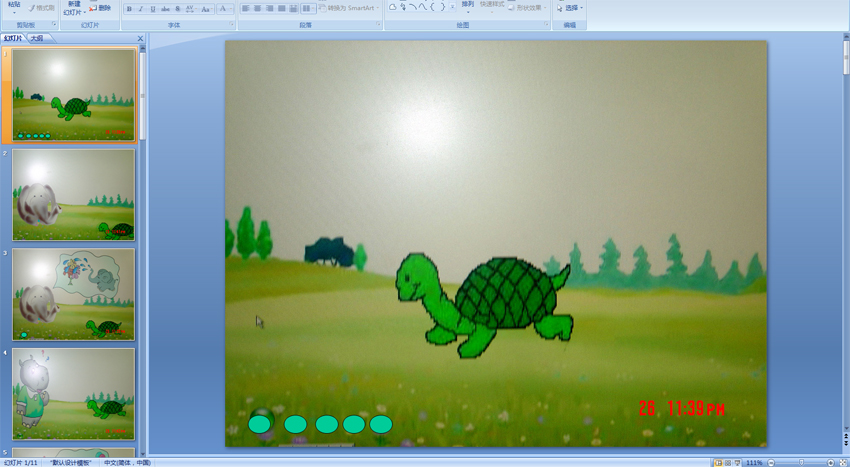The height and width of the screenshot is (467, 850).
Task: Underline text with the U icon
Action: 153,9
